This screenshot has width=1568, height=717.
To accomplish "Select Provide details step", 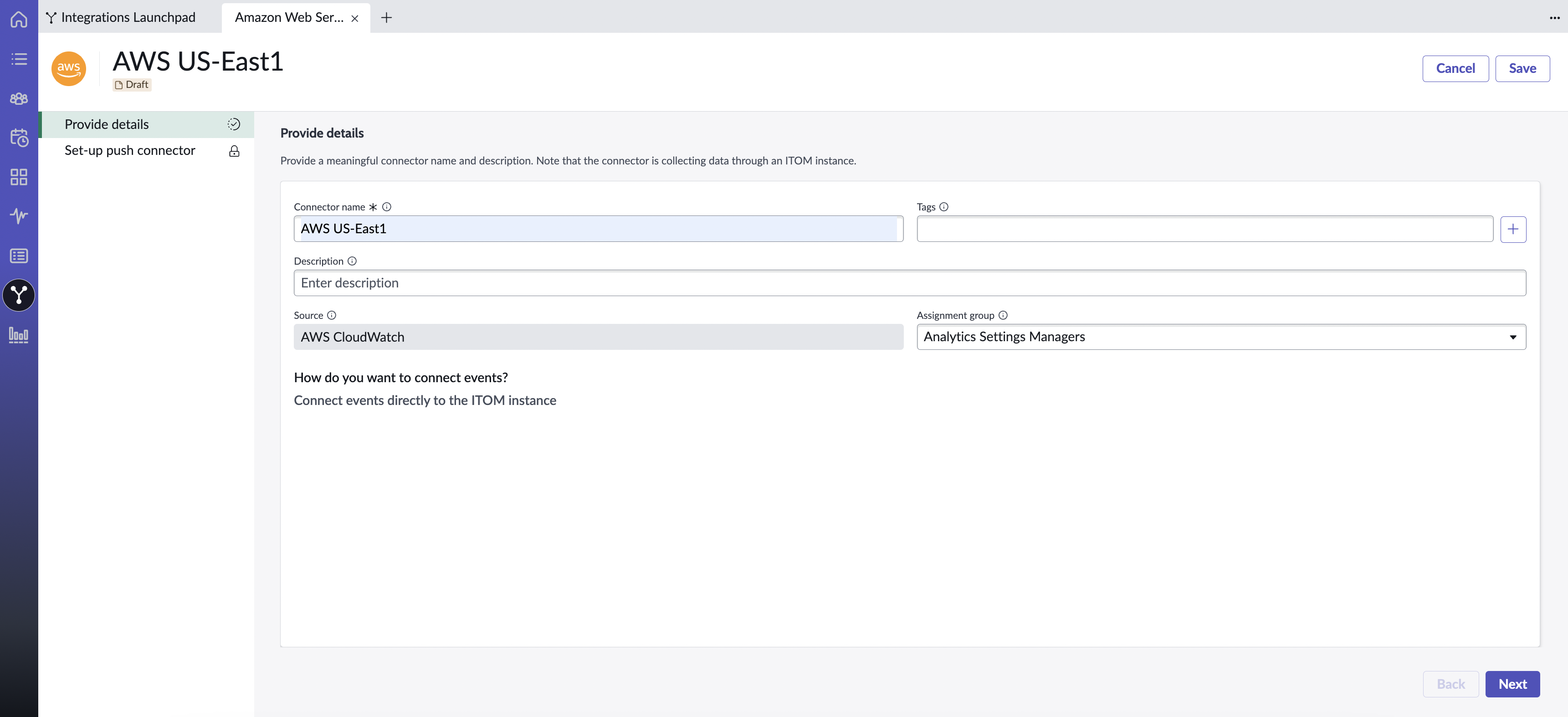I will [x=147, y=124].
